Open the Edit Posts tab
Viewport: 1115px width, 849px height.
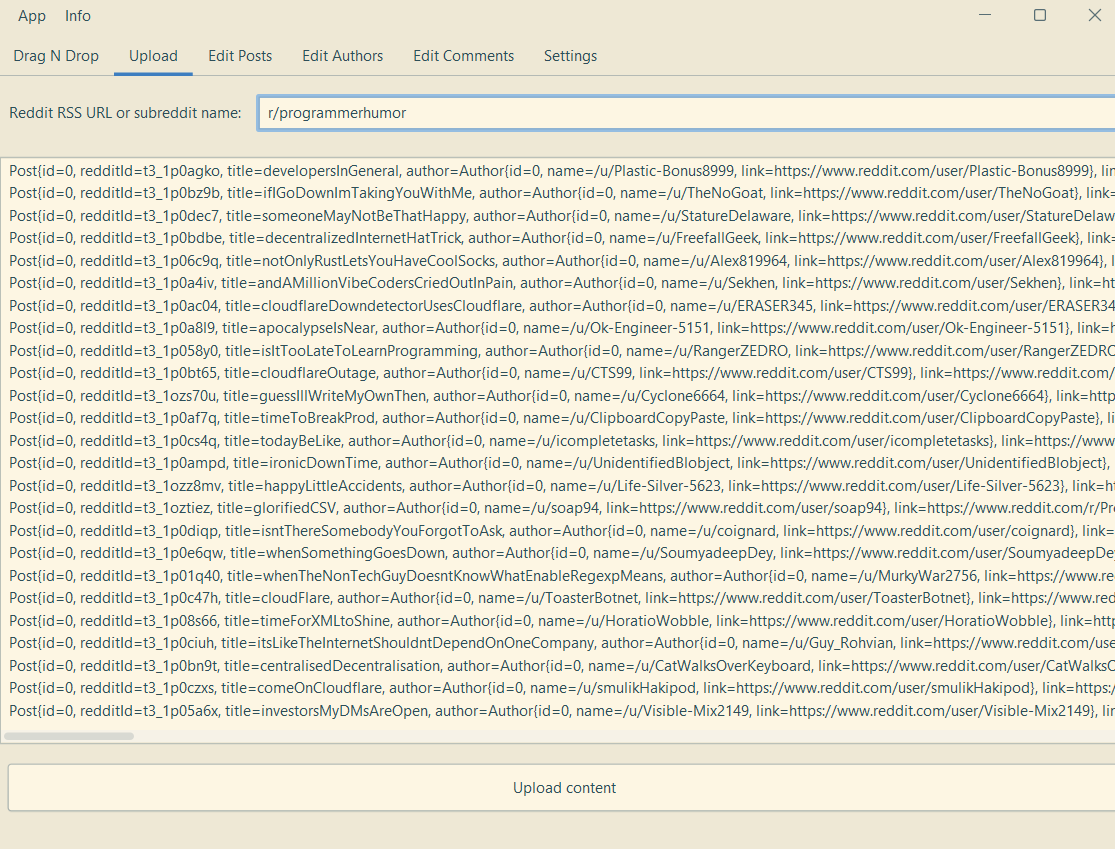pos(240,56)
